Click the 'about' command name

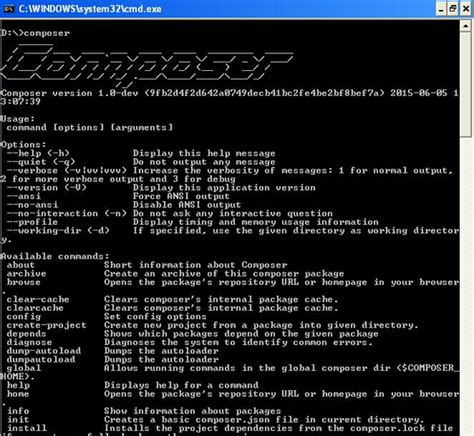click(21, 265)
